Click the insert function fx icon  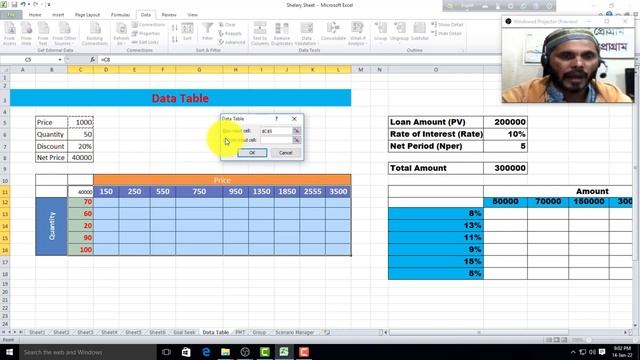pos(93,60)
